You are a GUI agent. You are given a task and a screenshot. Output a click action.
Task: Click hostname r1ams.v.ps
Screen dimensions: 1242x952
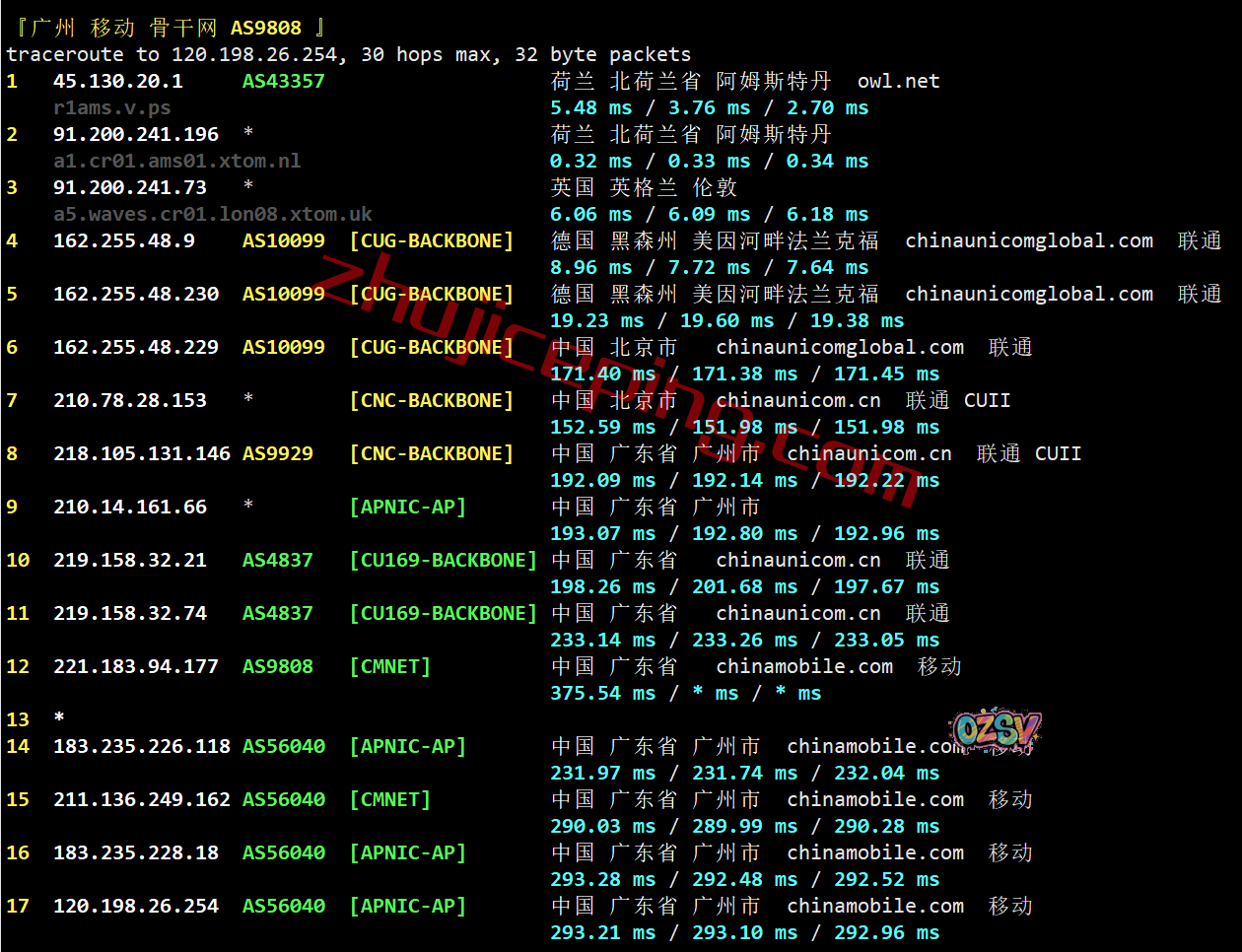pyautogui.click(x=111, y=107)
